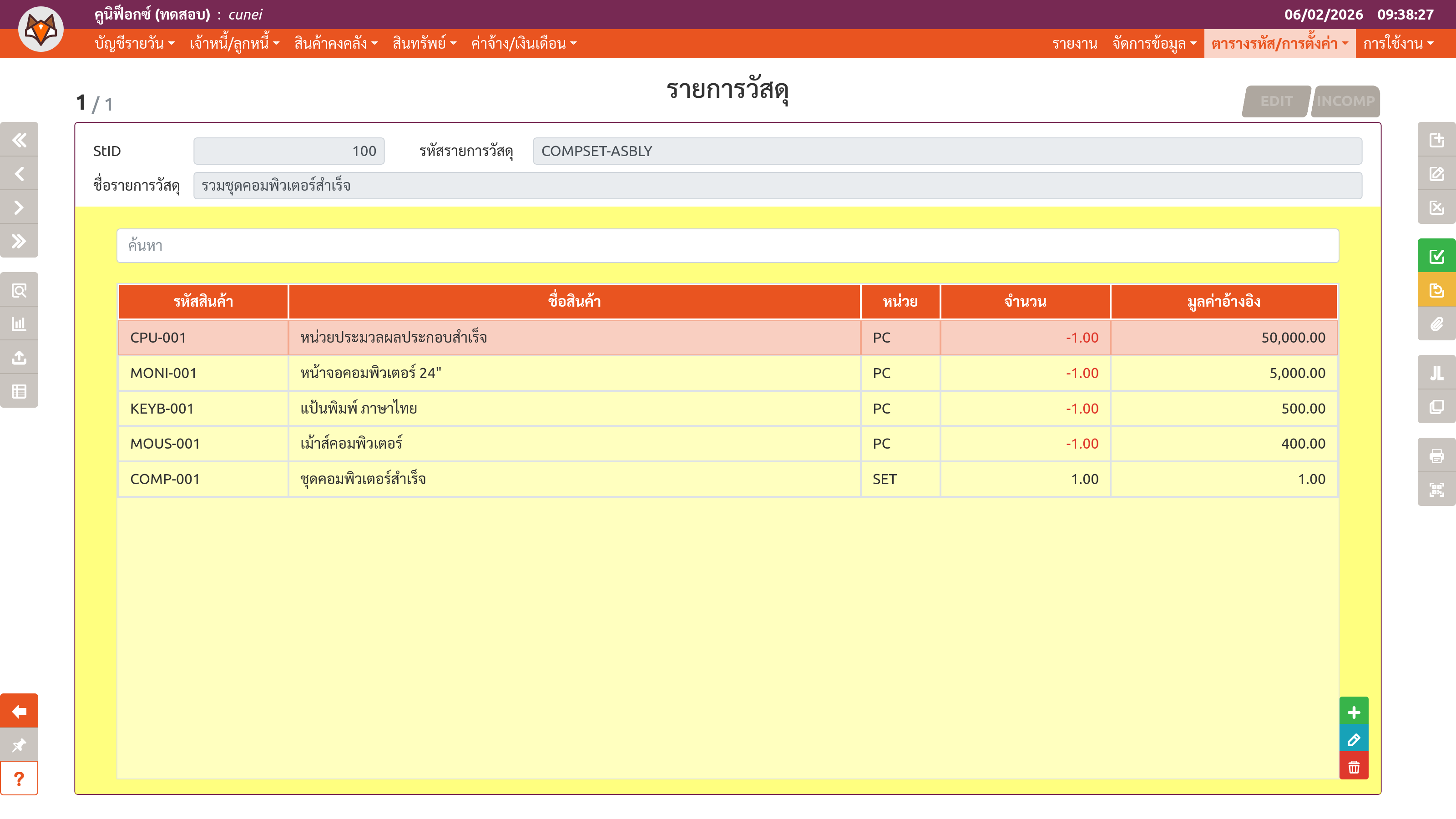The image size is (1456, 819).
Task: Go to first record with double-left chevron
Action: (x=19, y=140)
